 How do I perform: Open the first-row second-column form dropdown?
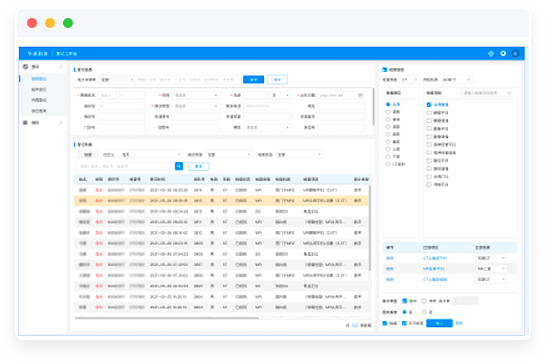point(196,95)
